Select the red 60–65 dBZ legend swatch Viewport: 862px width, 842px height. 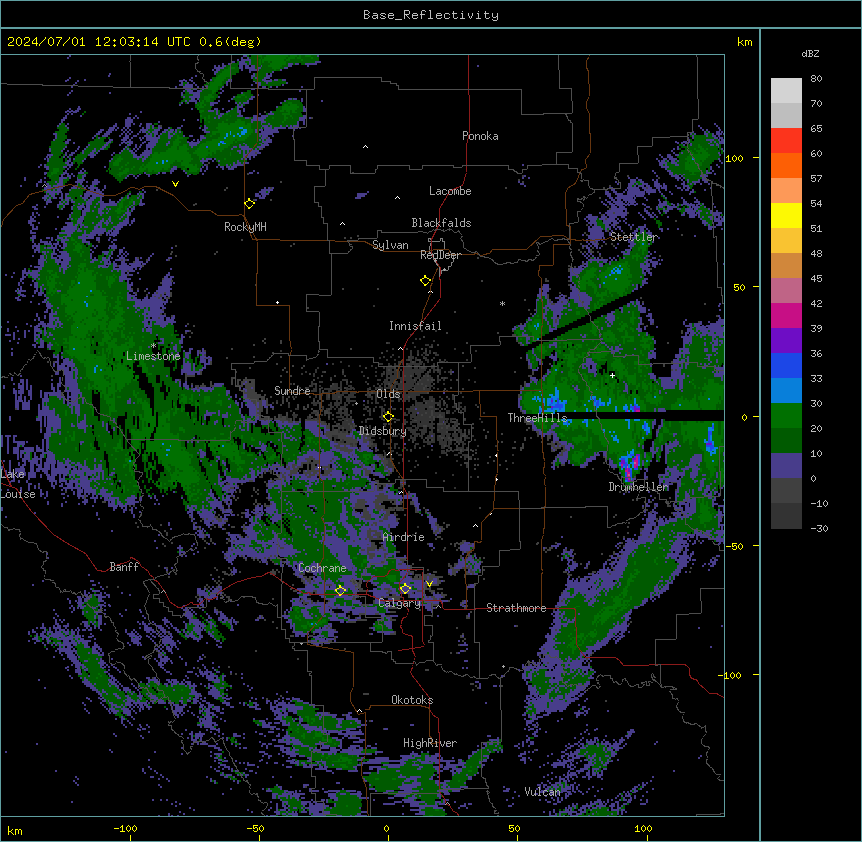786,141
